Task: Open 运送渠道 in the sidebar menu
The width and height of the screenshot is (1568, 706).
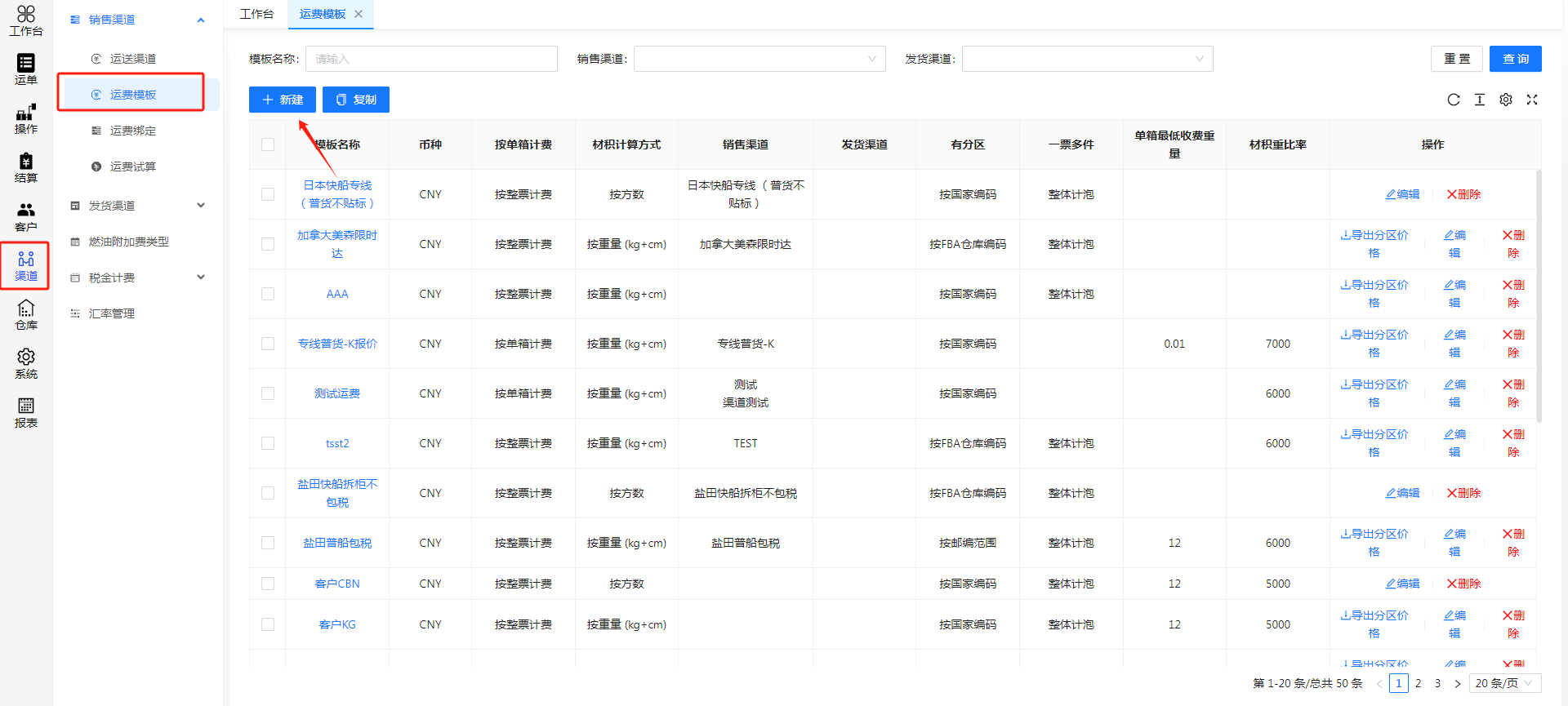Action: pyautogui.click(x=133, y=59)
